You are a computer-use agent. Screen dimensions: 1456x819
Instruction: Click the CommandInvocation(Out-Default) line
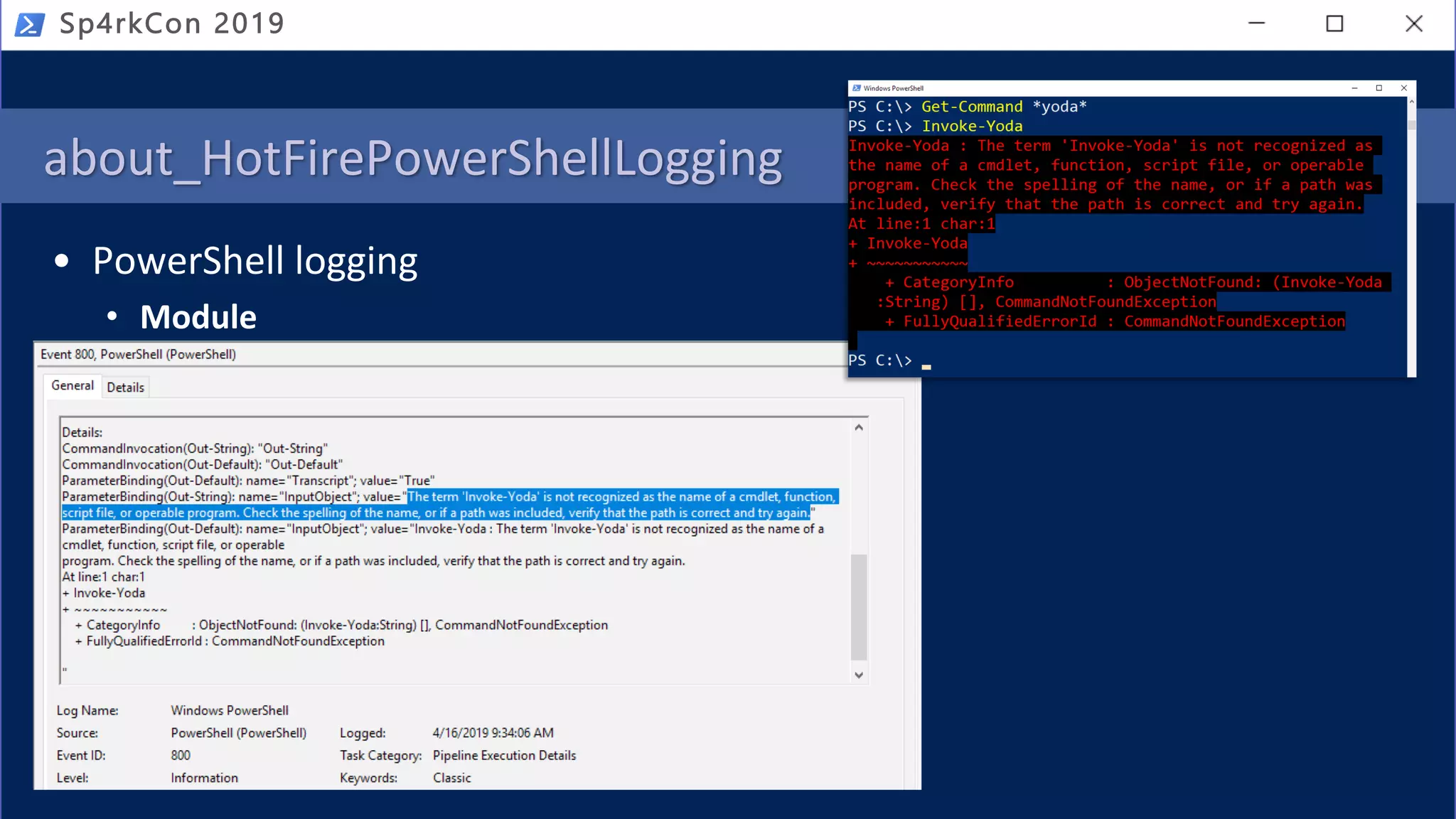coord(202,464)
